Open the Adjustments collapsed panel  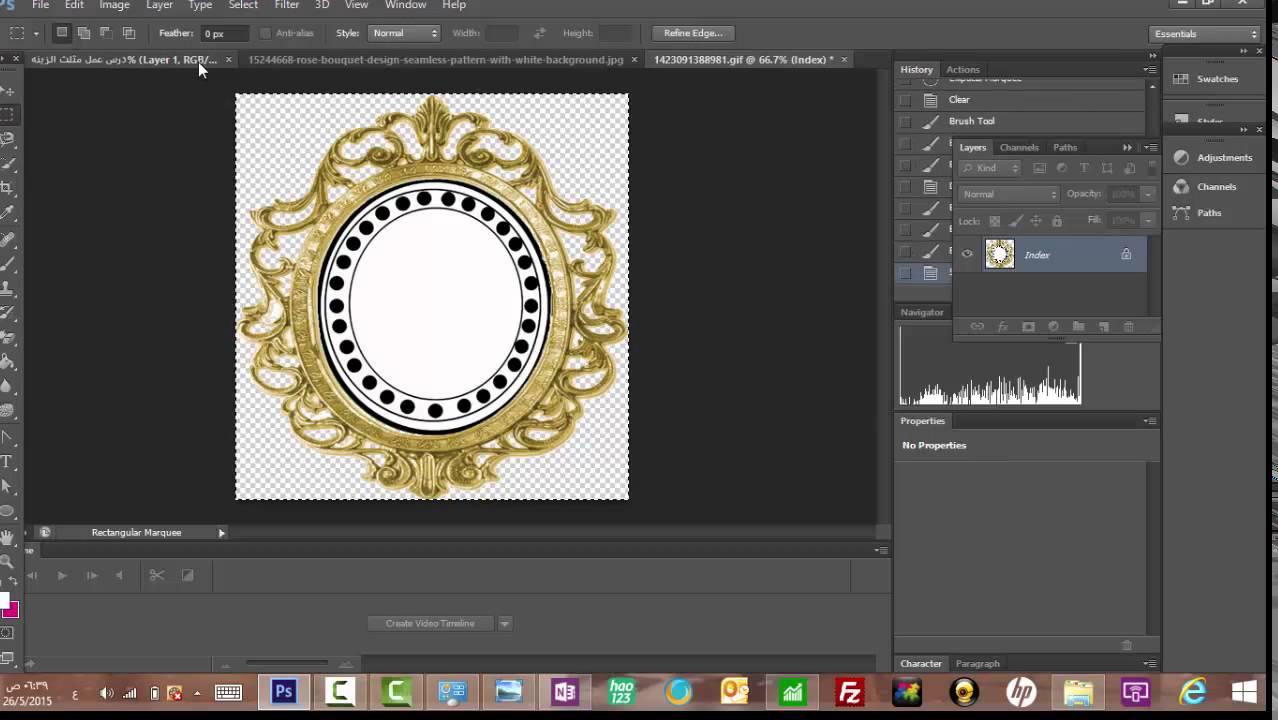[1214, 158]
